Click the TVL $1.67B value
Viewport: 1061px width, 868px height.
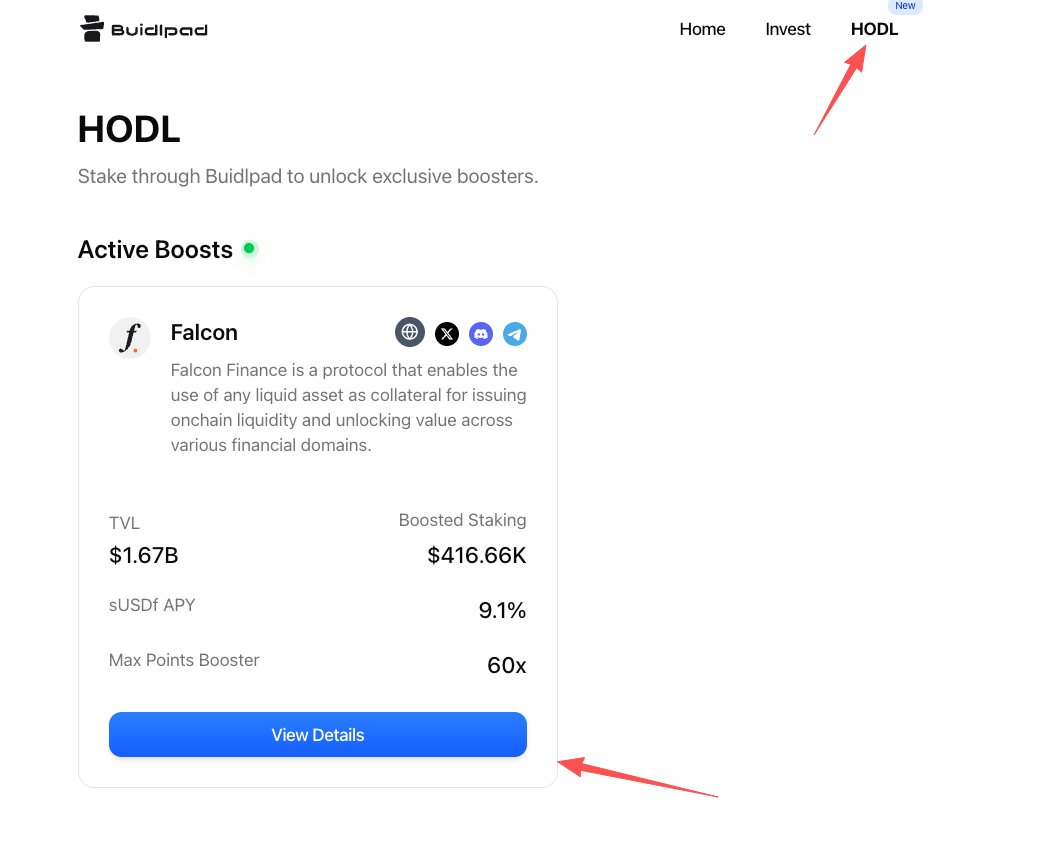[x=143, y=555]
